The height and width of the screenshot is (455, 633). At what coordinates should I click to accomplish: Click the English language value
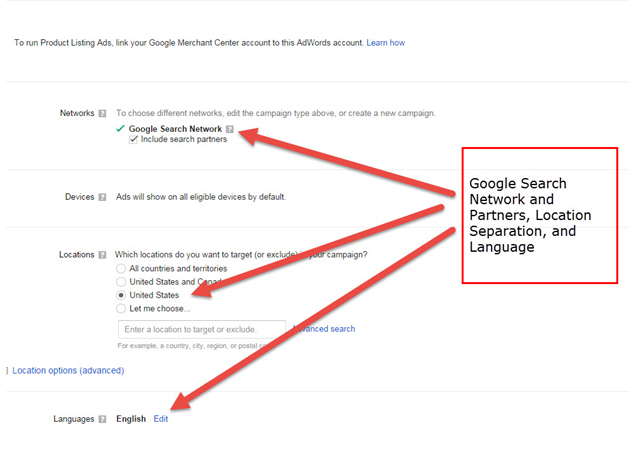pyautogui.click(x=131, y=419)
